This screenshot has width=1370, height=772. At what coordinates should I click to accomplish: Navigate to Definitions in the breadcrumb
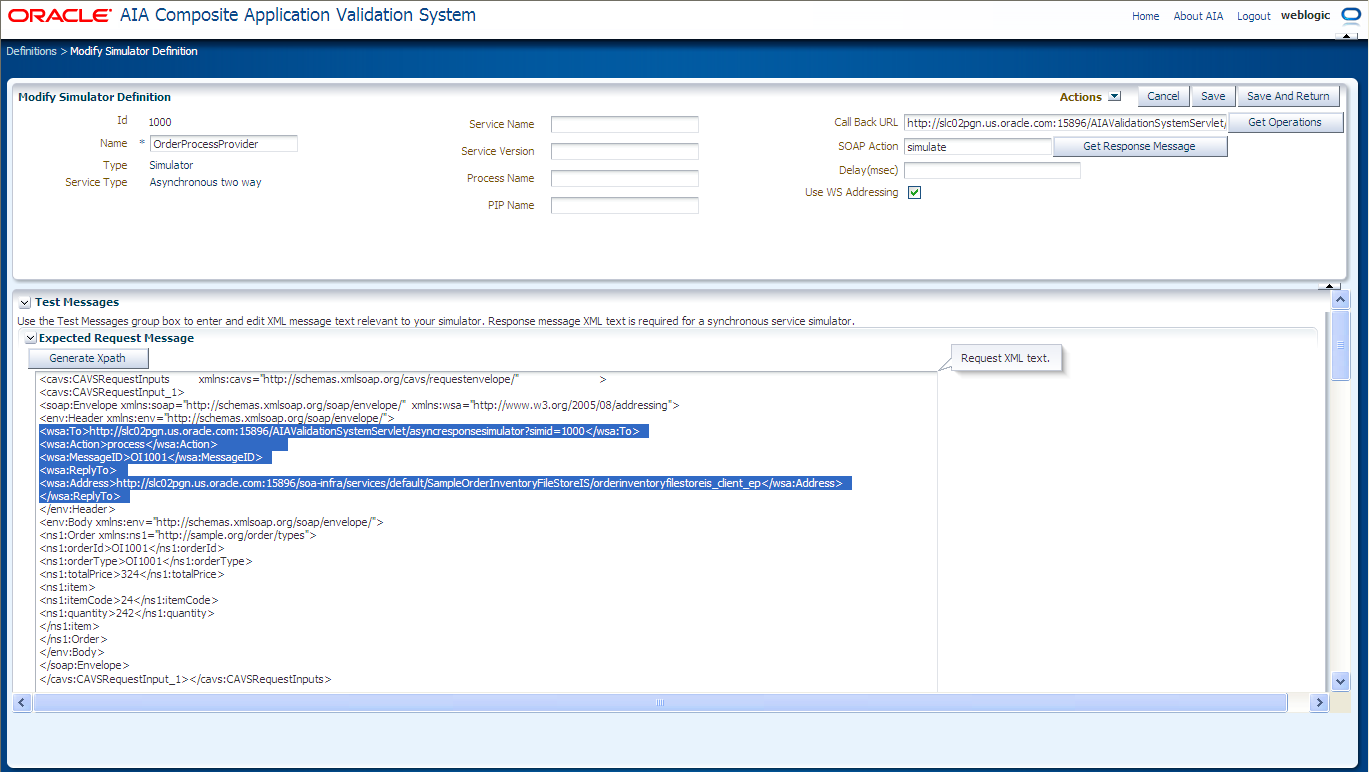[31, 51]
